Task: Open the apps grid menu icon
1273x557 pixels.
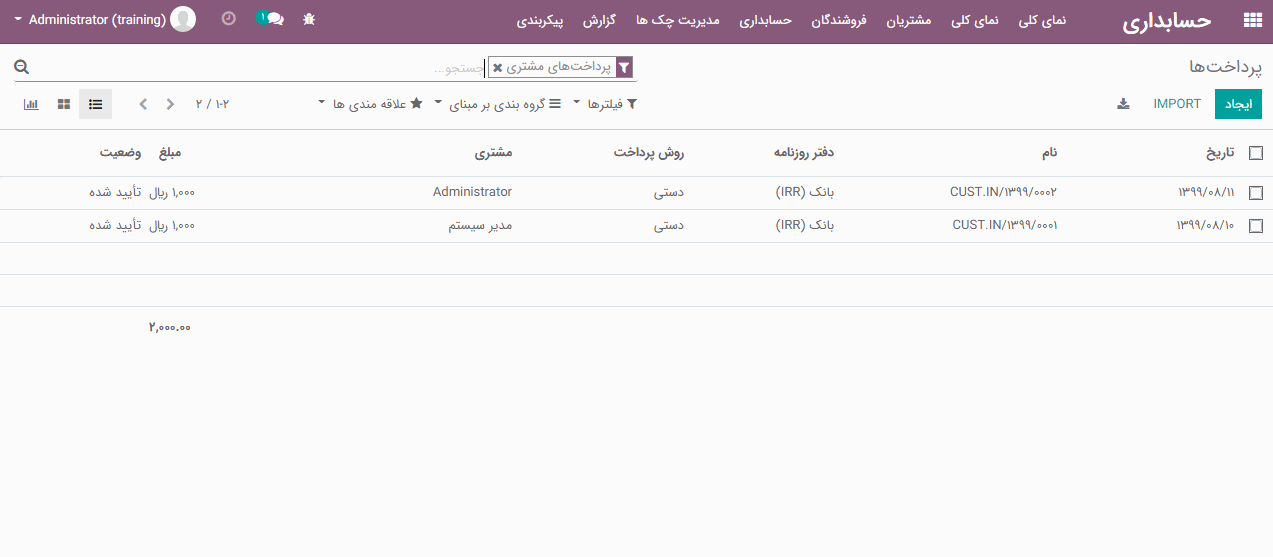Action: point(1251,20)
